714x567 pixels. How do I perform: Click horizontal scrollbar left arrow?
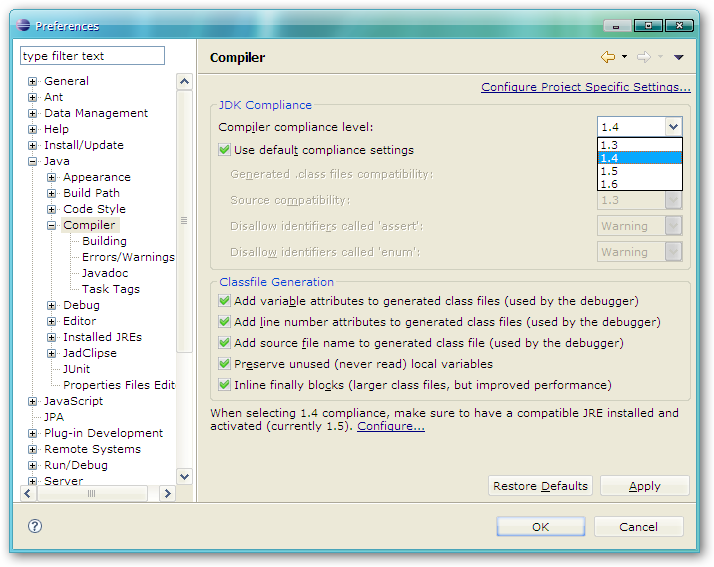tap(28, 493)
